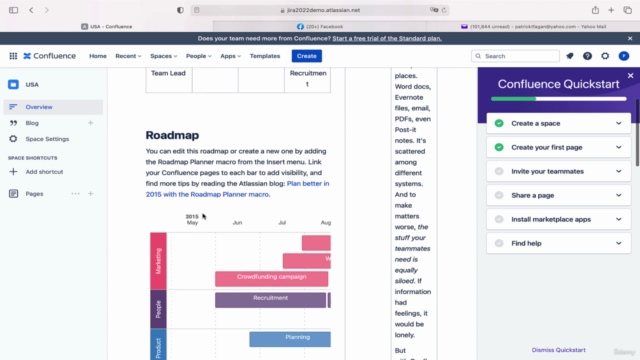Viewport: 640px width, 360px height.
Task: Click the Safari address bar
Action: [320, 10]
